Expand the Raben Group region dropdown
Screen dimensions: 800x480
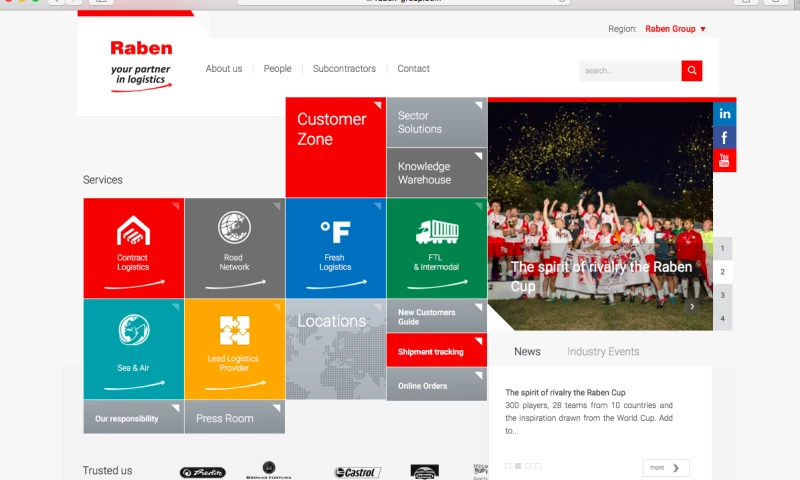(x=676, y=29)
